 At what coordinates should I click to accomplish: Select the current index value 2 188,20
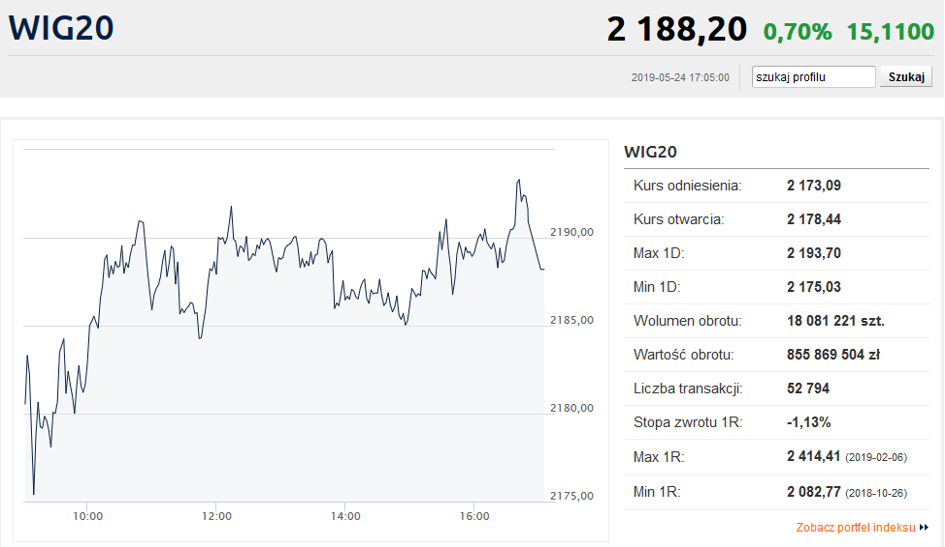click(x=676, y=30)
